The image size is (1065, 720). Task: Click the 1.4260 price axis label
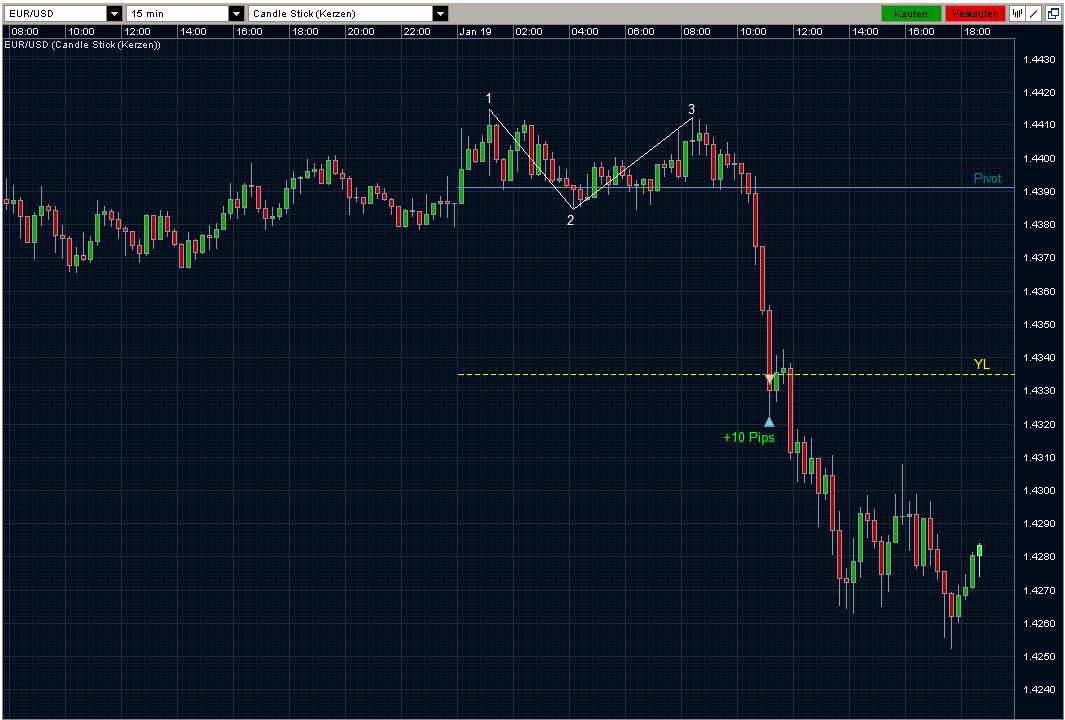click(1039, 624)
